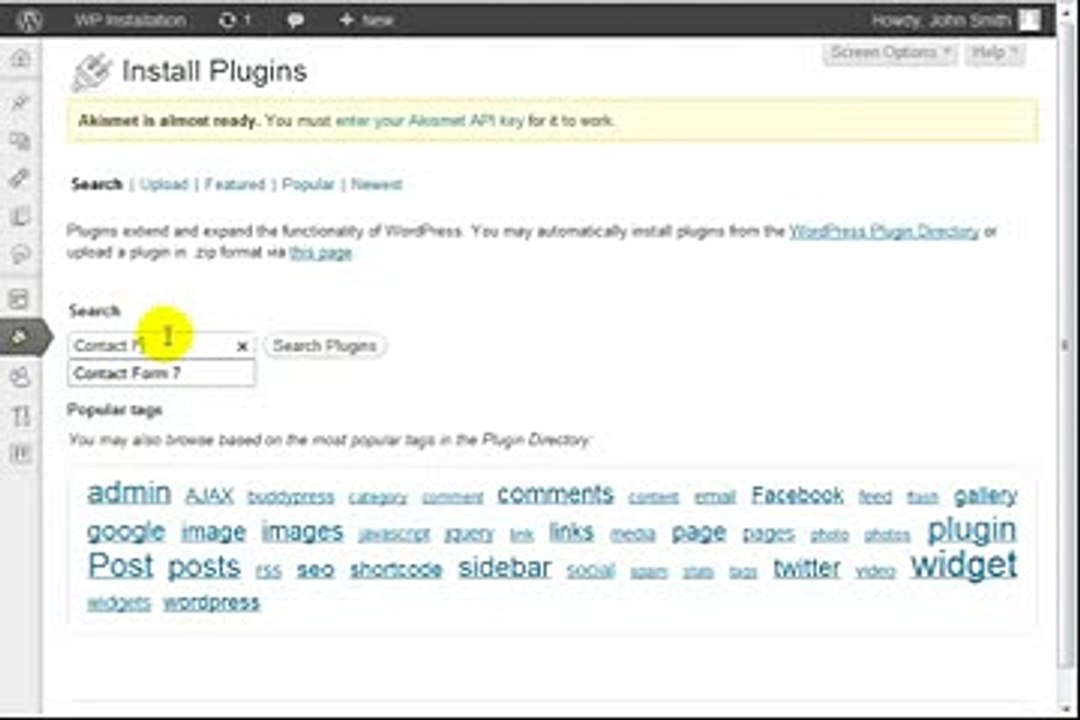Follow the enter your Akismet API key link
1080x720 pixels.
(x=430, y=121)
